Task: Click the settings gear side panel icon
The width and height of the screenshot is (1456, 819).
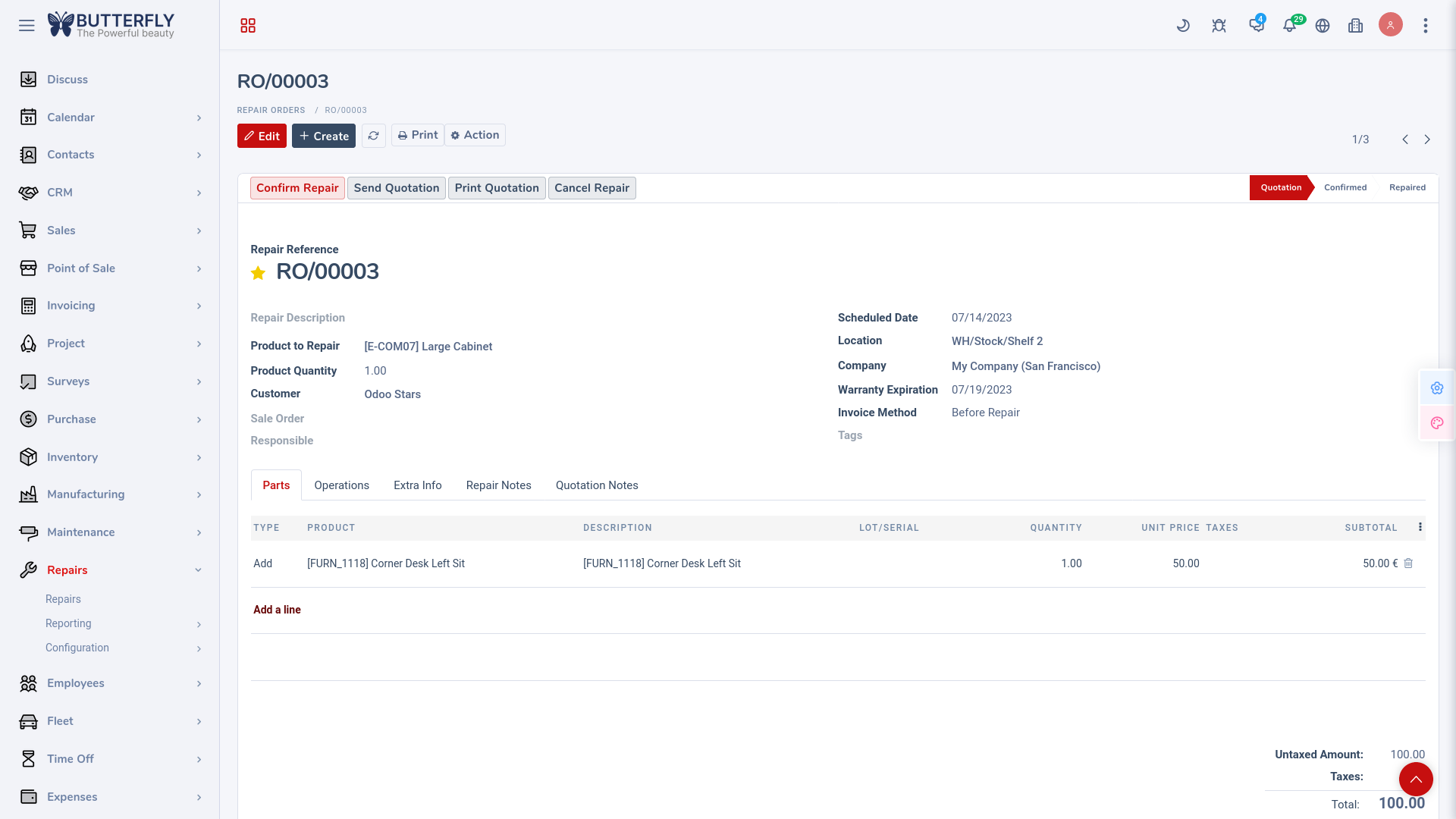Action: (1437, 388)
